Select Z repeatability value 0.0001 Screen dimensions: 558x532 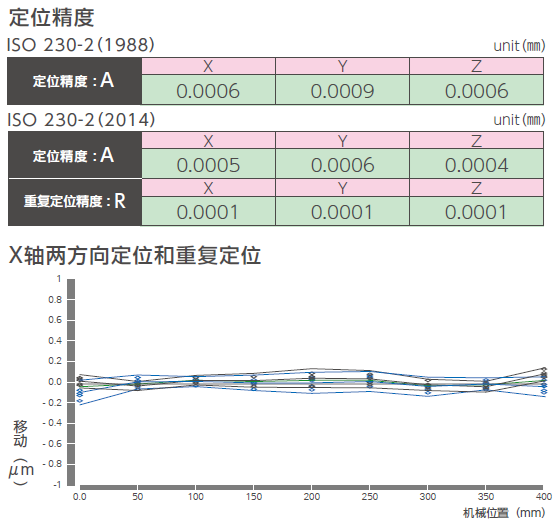click(476, 212)
